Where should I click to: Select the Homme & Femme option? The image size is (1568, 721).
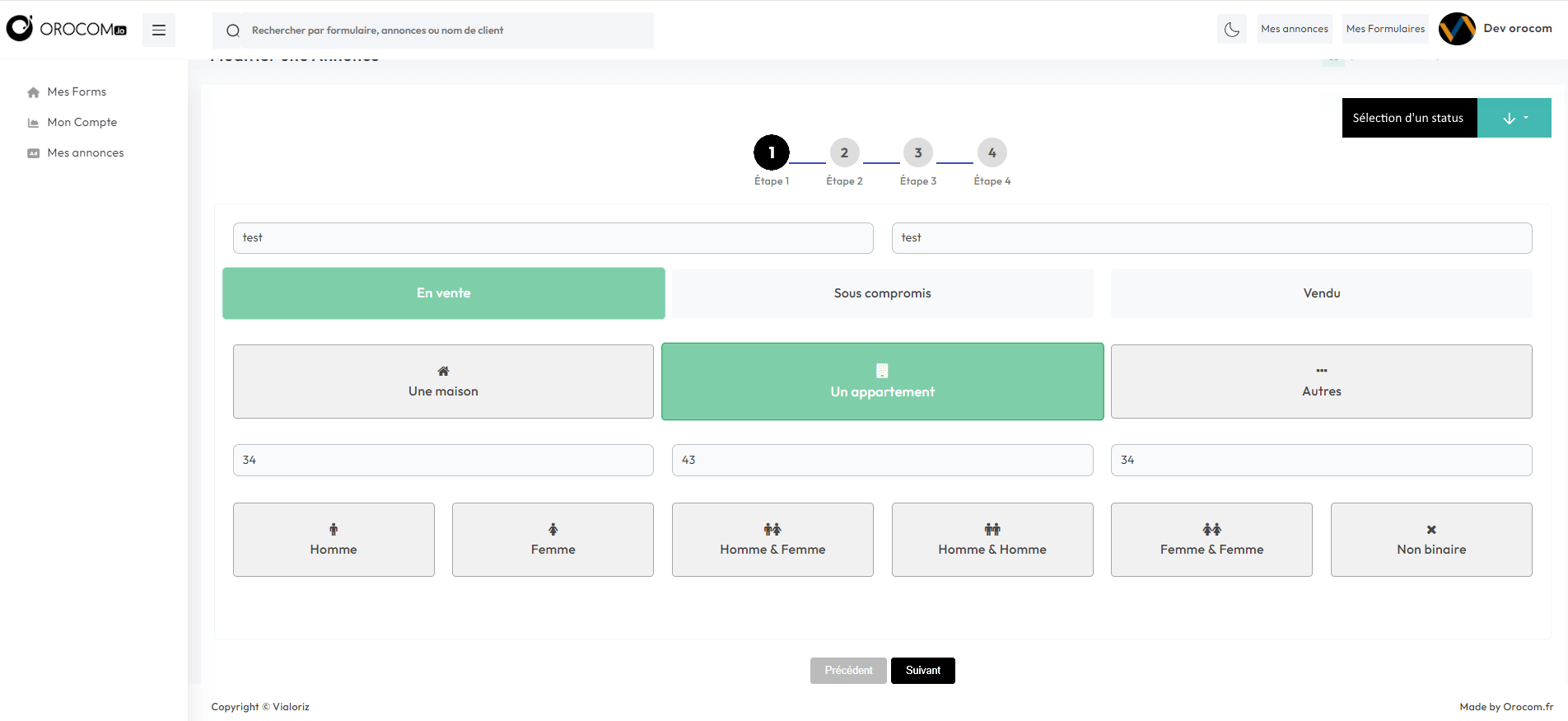[772, 540]
